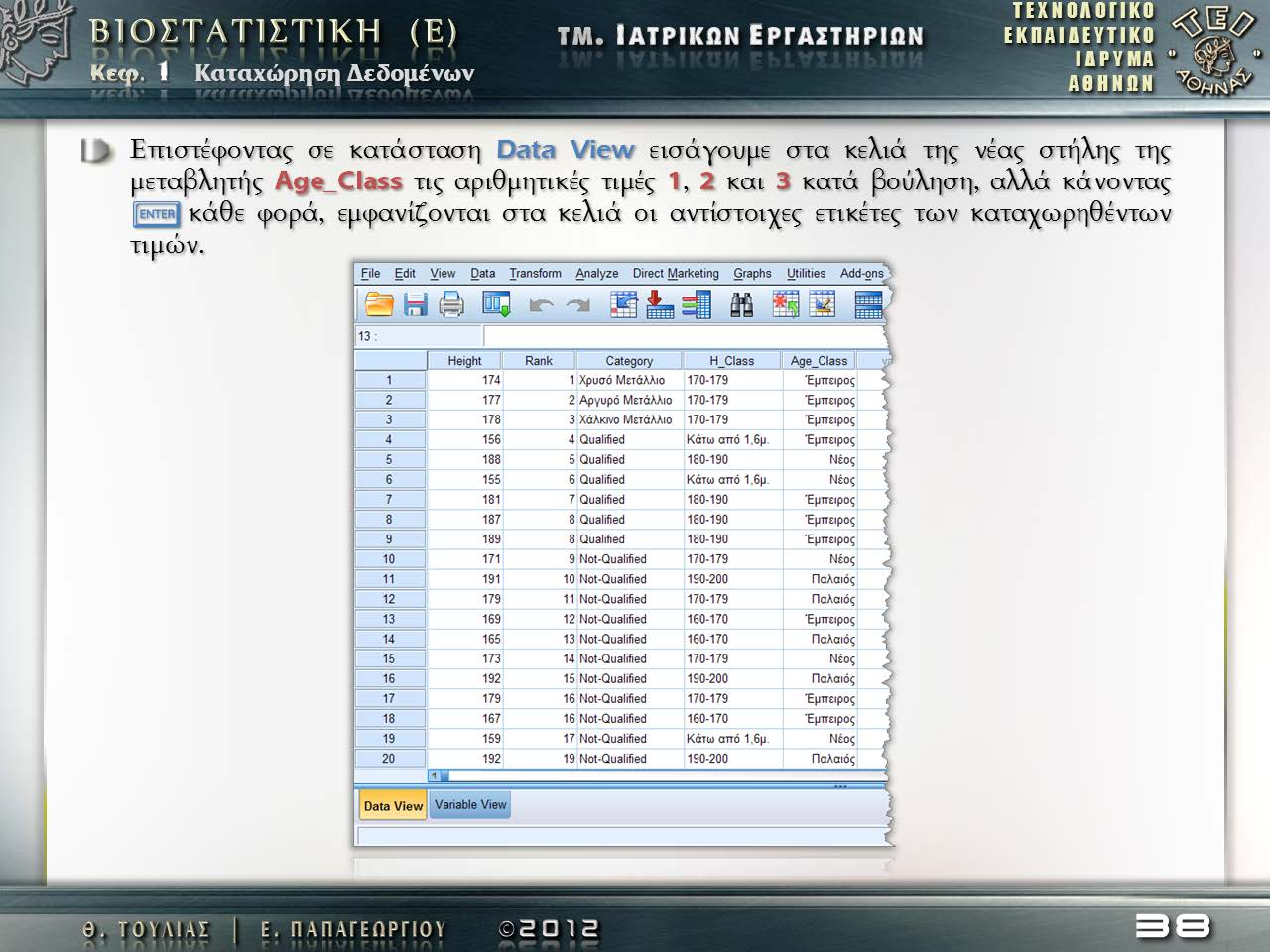The image size is (1270, 952).
Task: Open the Analyze menu
Action: (596, 273)
